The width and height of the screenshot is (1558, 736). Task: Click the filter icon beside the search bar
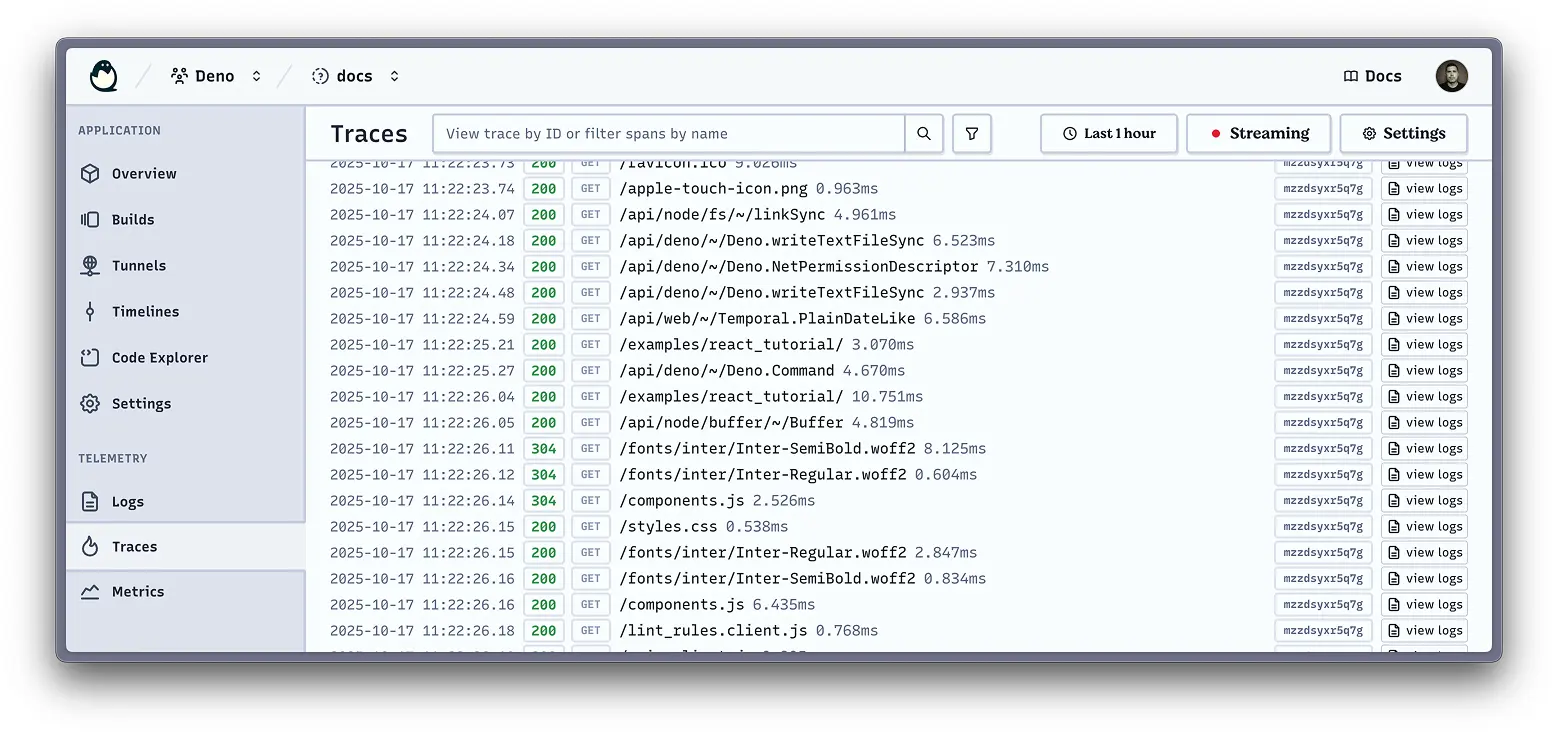(x=971, y=133)
